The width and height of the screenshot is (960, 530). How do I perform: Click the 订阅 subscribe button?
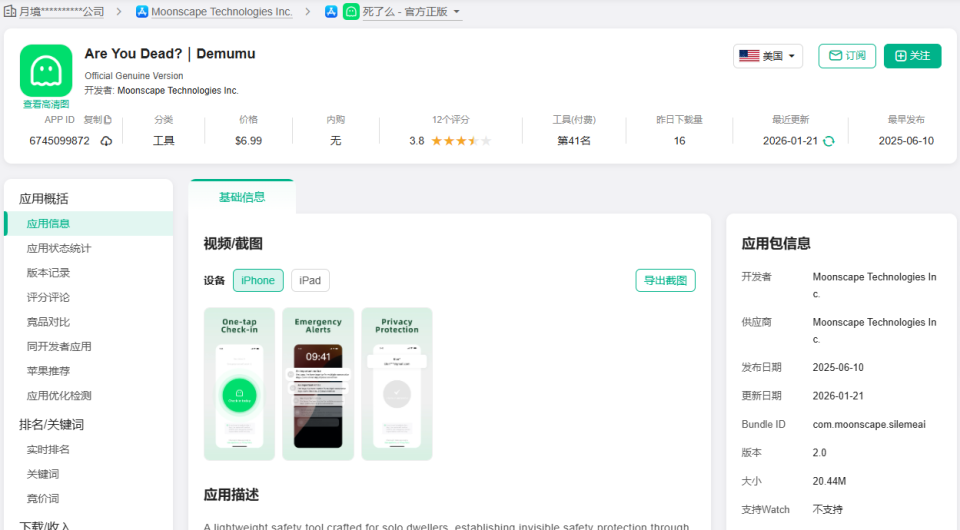(x=847, y=56)
